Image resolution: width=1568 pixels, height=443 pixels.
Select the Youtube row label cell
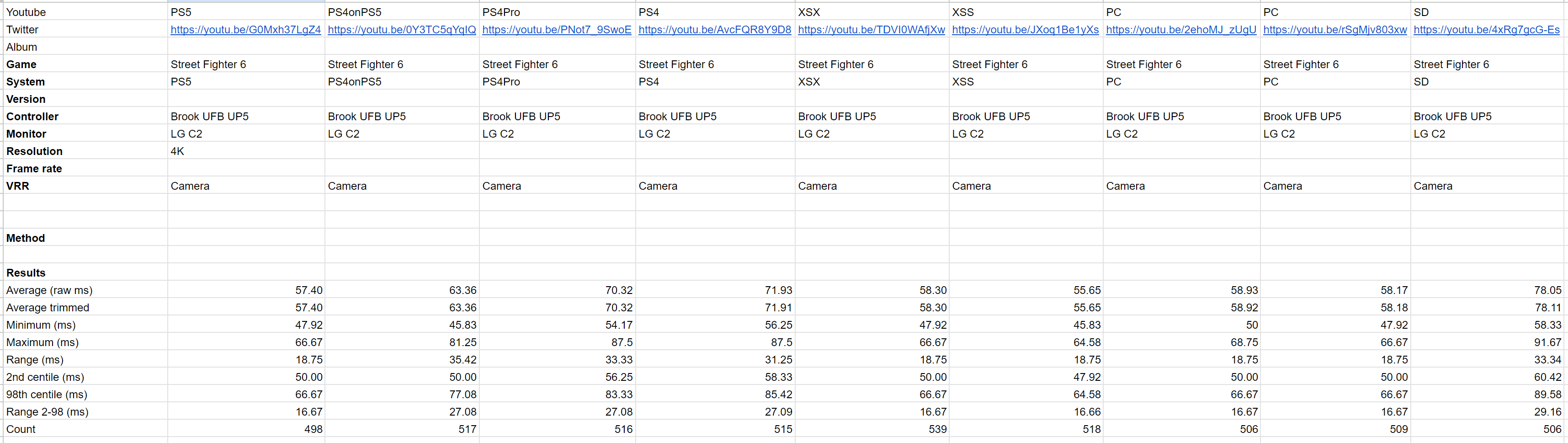click(x=85, y=12)
